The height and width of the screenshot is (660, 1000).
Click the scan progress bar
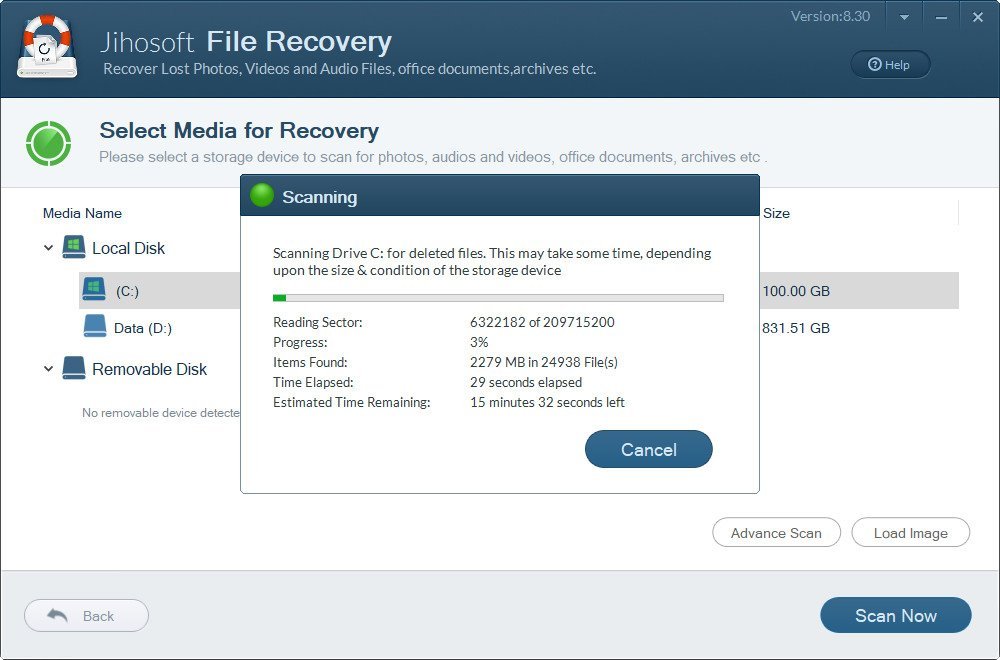(x=498, y=298)
